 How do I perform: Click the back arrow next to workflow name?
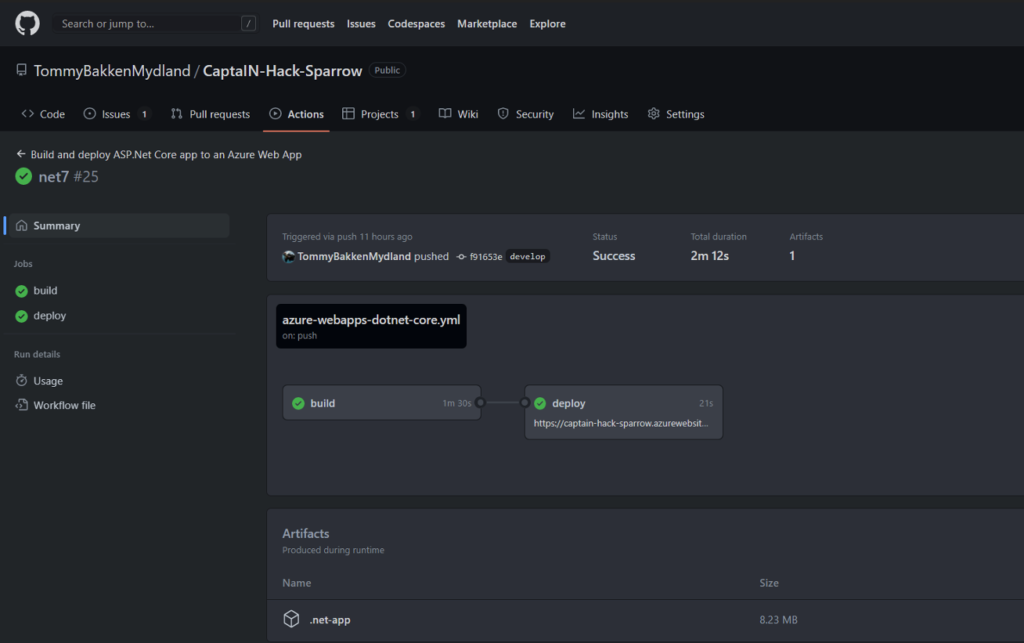pyautogui.click(x=21, y=154)
